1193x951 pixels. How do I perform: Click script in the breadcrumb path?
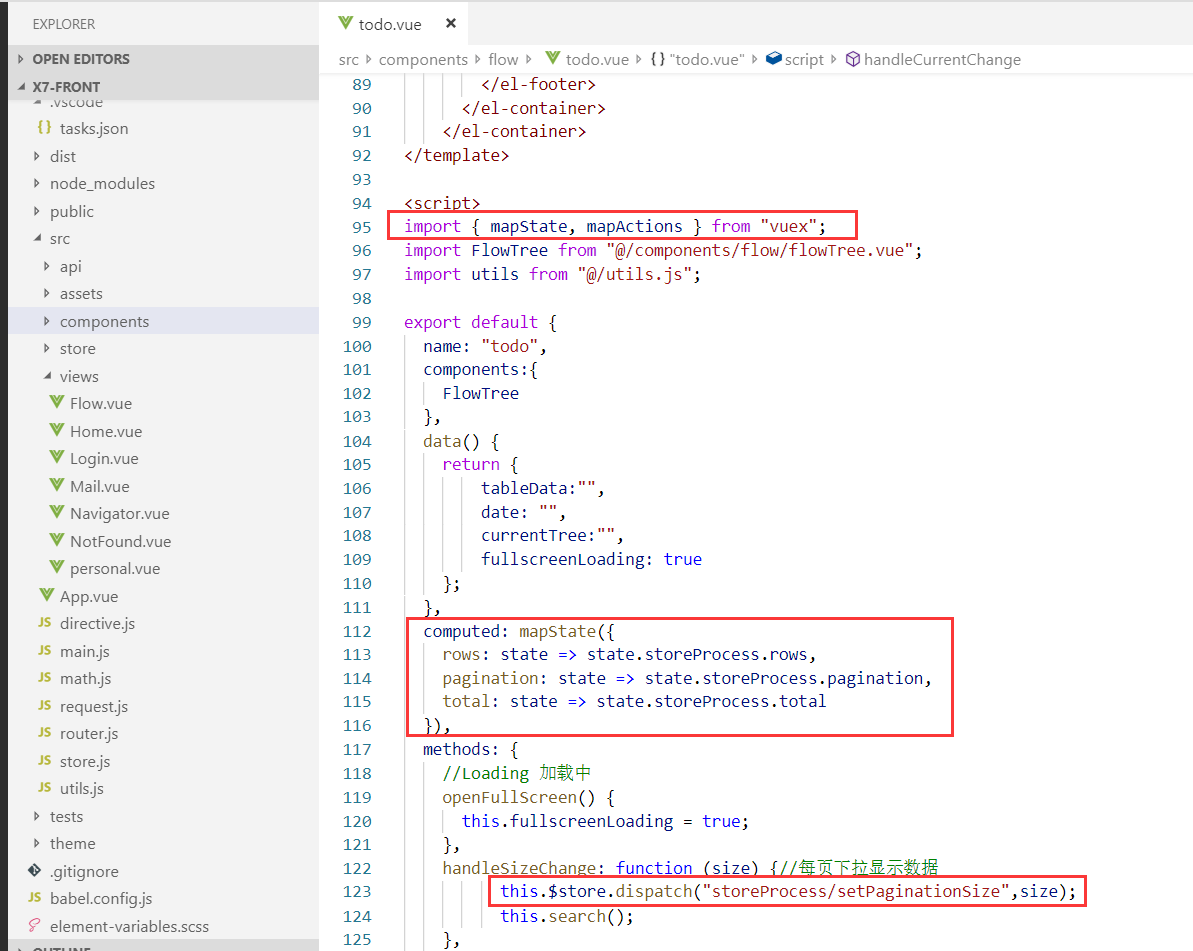click(x=803, y=59)
